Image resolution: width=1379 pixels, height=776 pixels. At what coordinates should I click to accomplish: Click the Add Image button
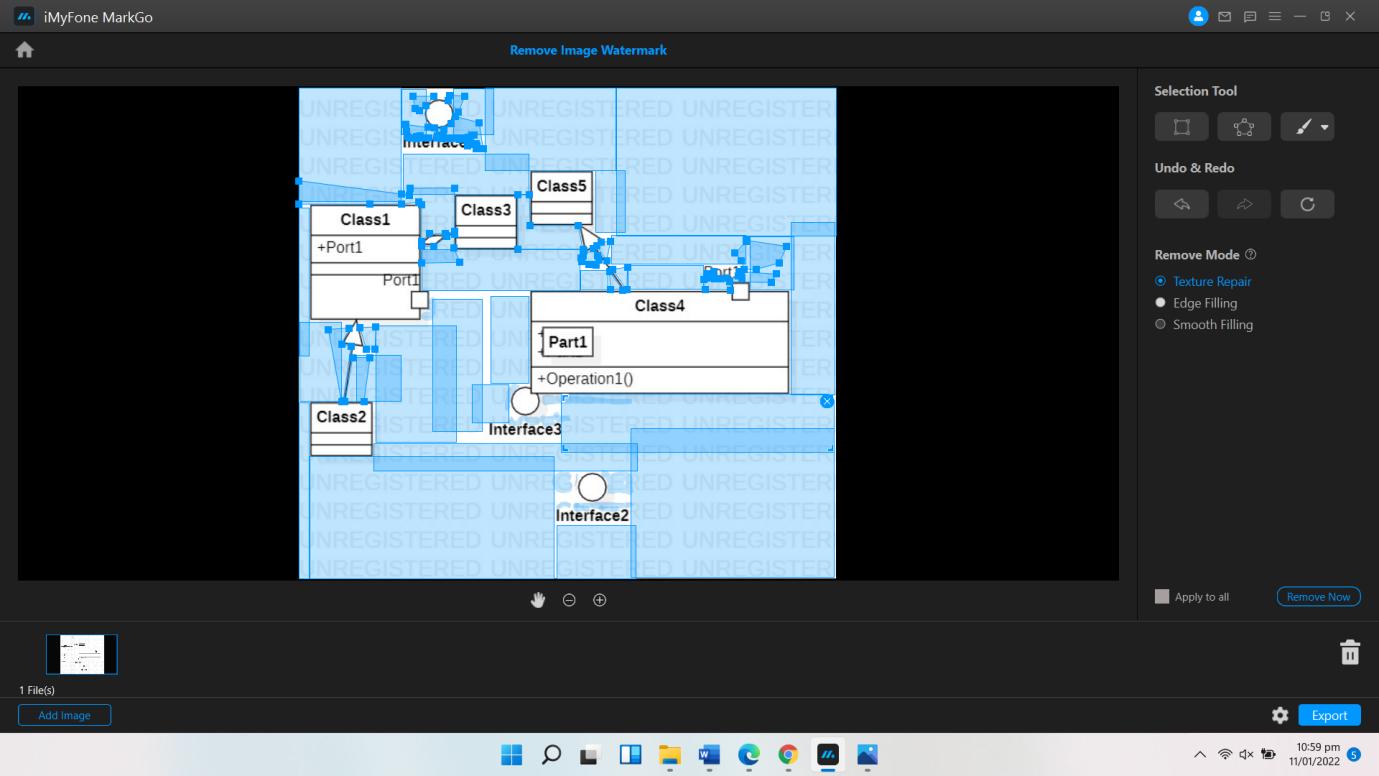64,715
